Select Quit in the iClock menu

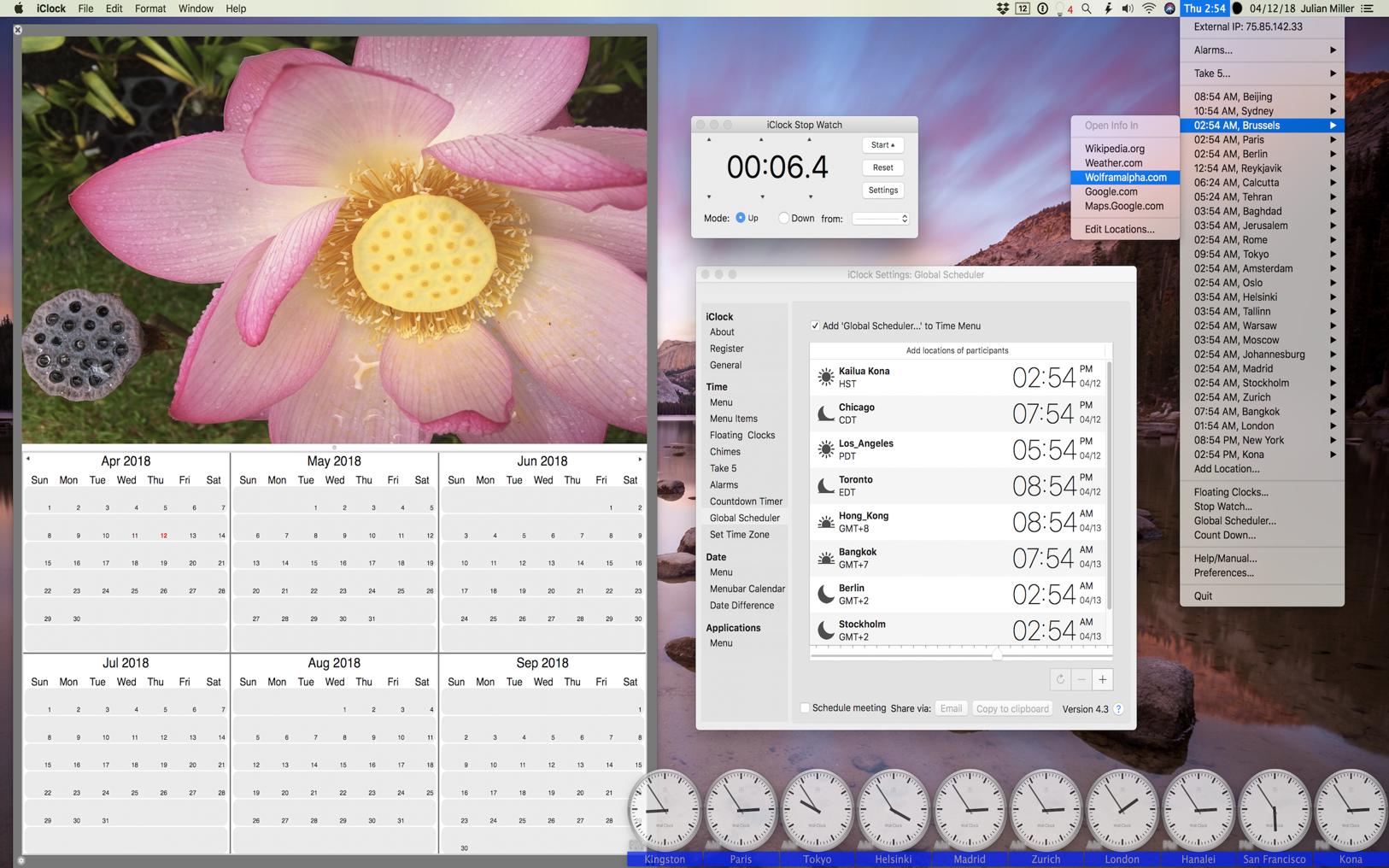pyautogui.click(x=1262, y=596)
